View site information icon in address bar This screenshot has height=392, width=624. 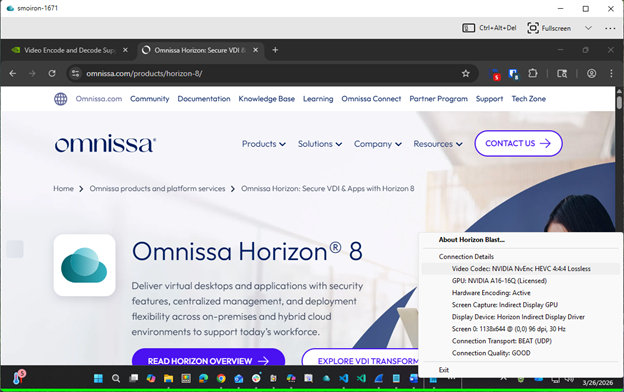point(76,73)
